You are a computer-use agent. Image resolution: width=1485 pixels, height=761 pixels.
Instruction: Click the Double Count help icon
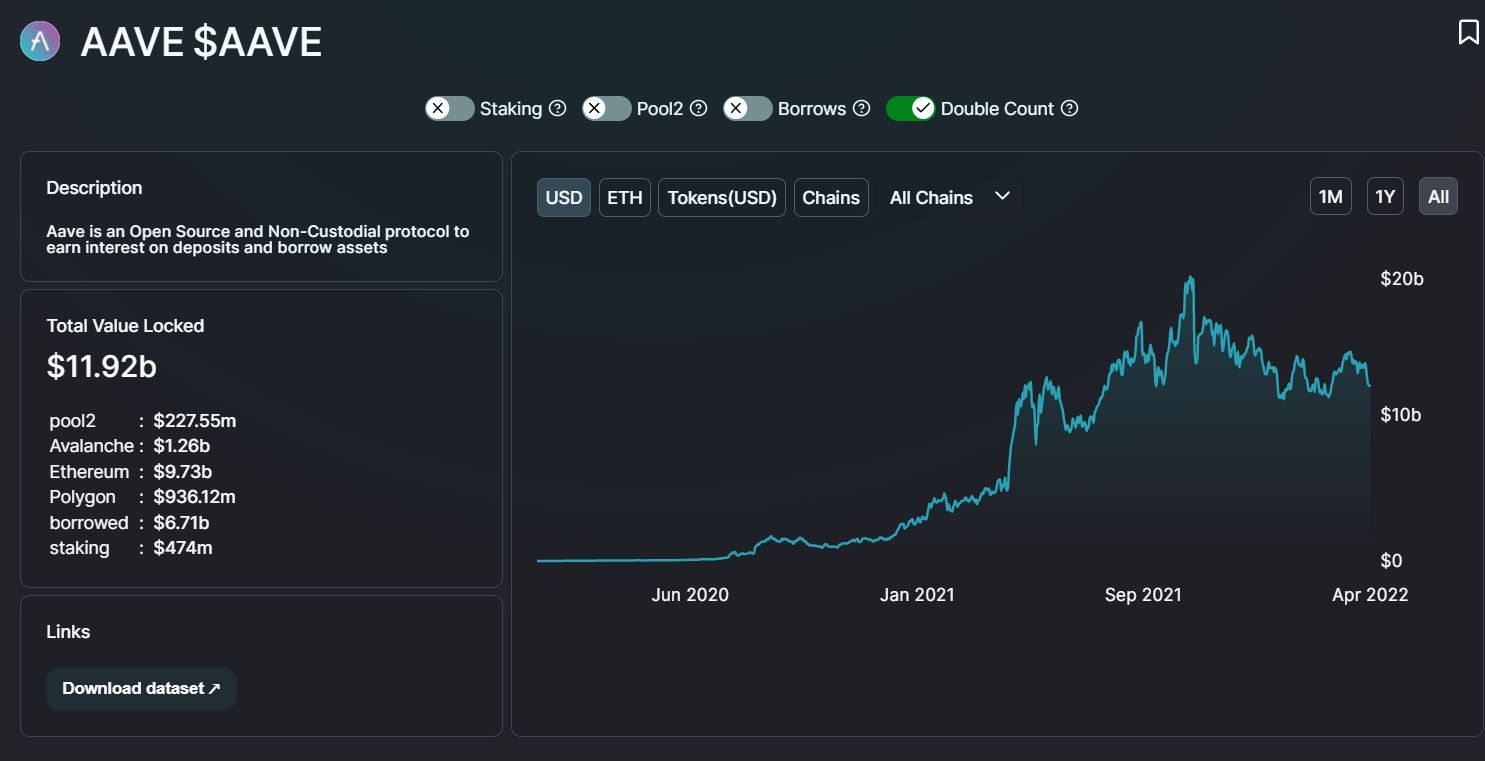[x=1069, y=108]
